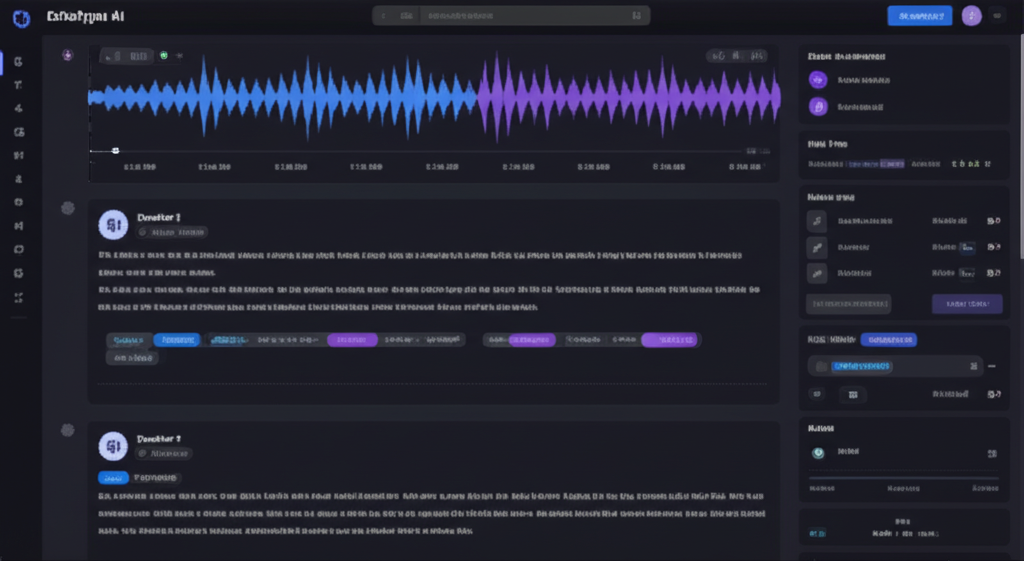Open the dropdown in the list panel's second row

click(967, 247)
